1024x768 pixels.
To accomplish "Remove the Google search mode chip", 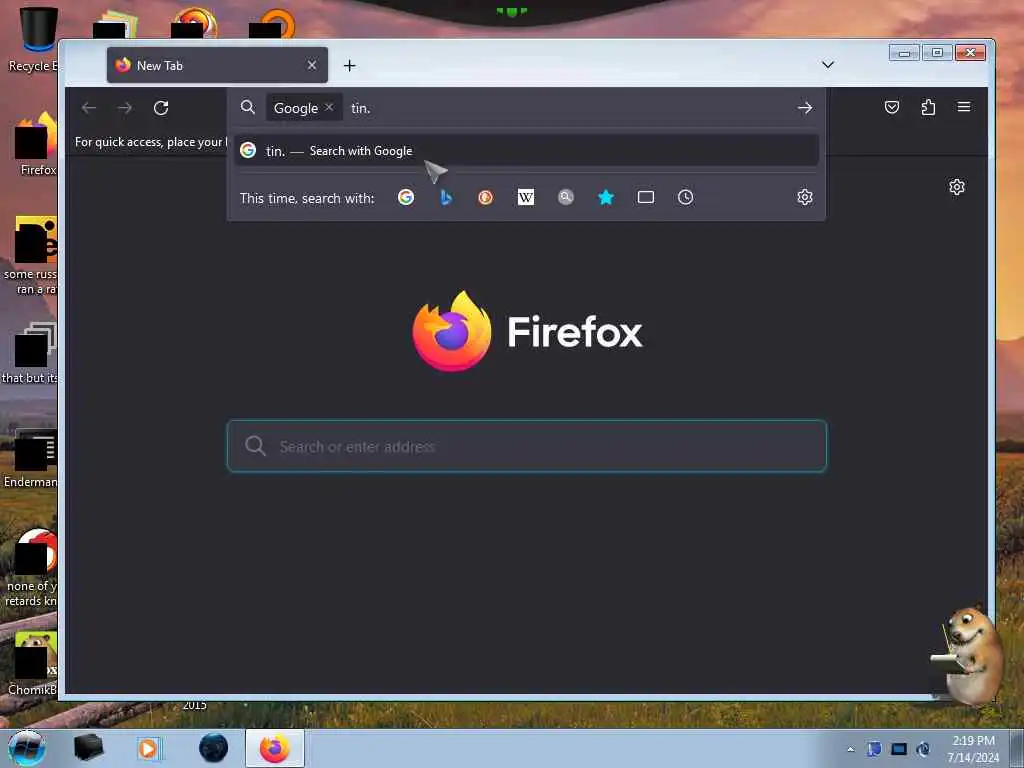I will click(x=329, y=107).
